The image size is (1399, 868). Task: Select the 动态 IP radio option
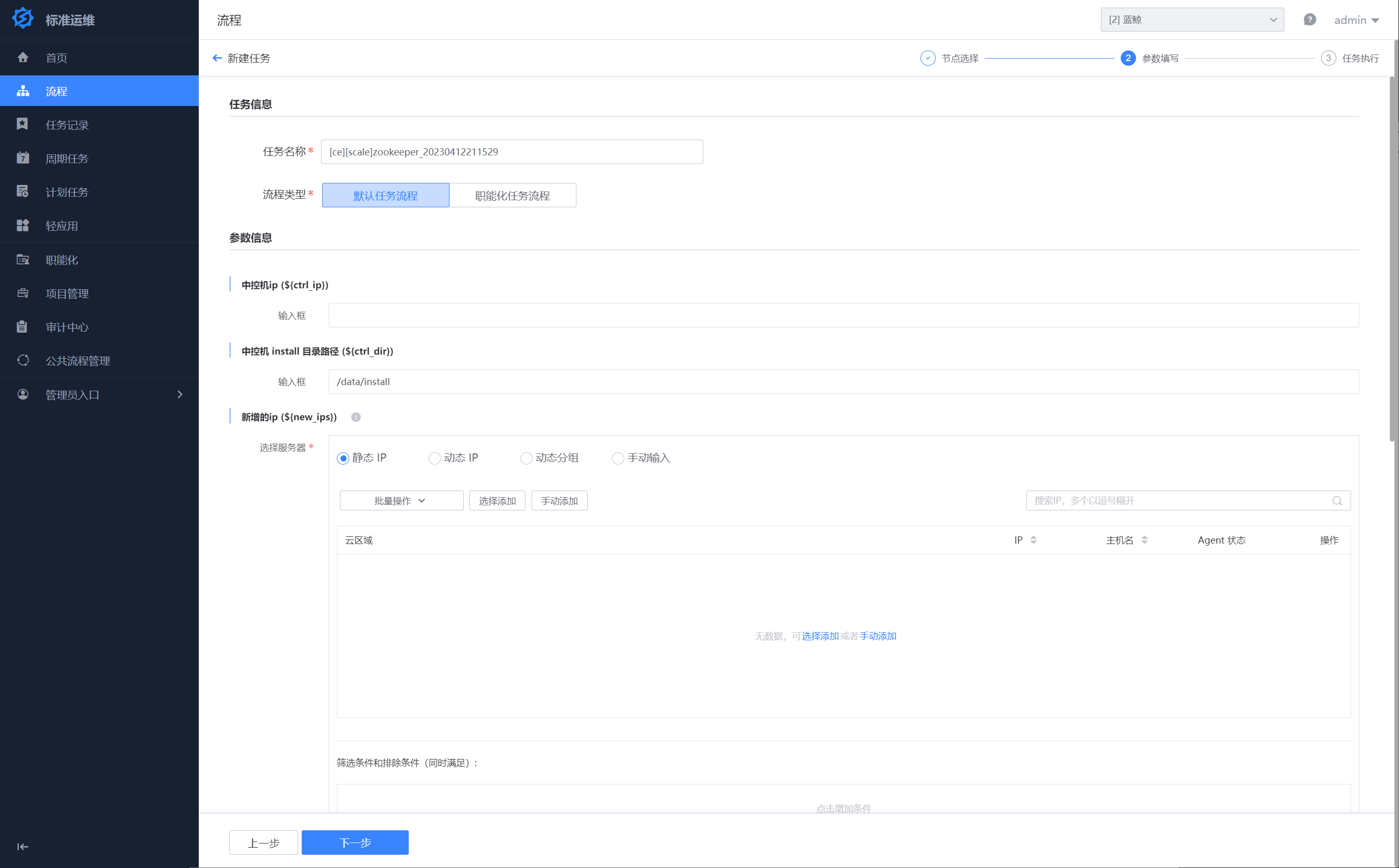tap(435, 458)
